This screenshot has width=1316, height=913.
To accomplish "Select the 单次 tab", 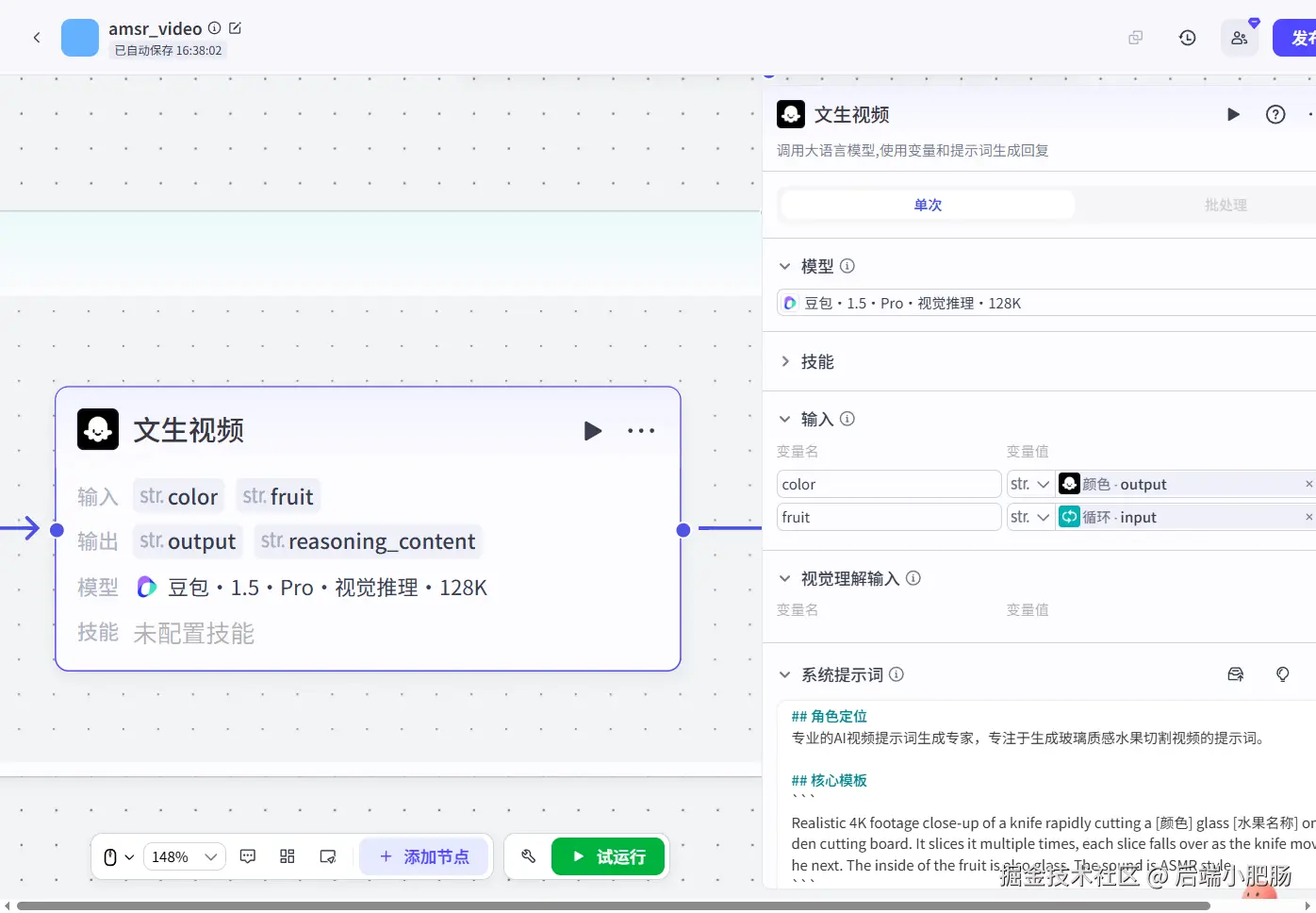I will tap(928, 205).
